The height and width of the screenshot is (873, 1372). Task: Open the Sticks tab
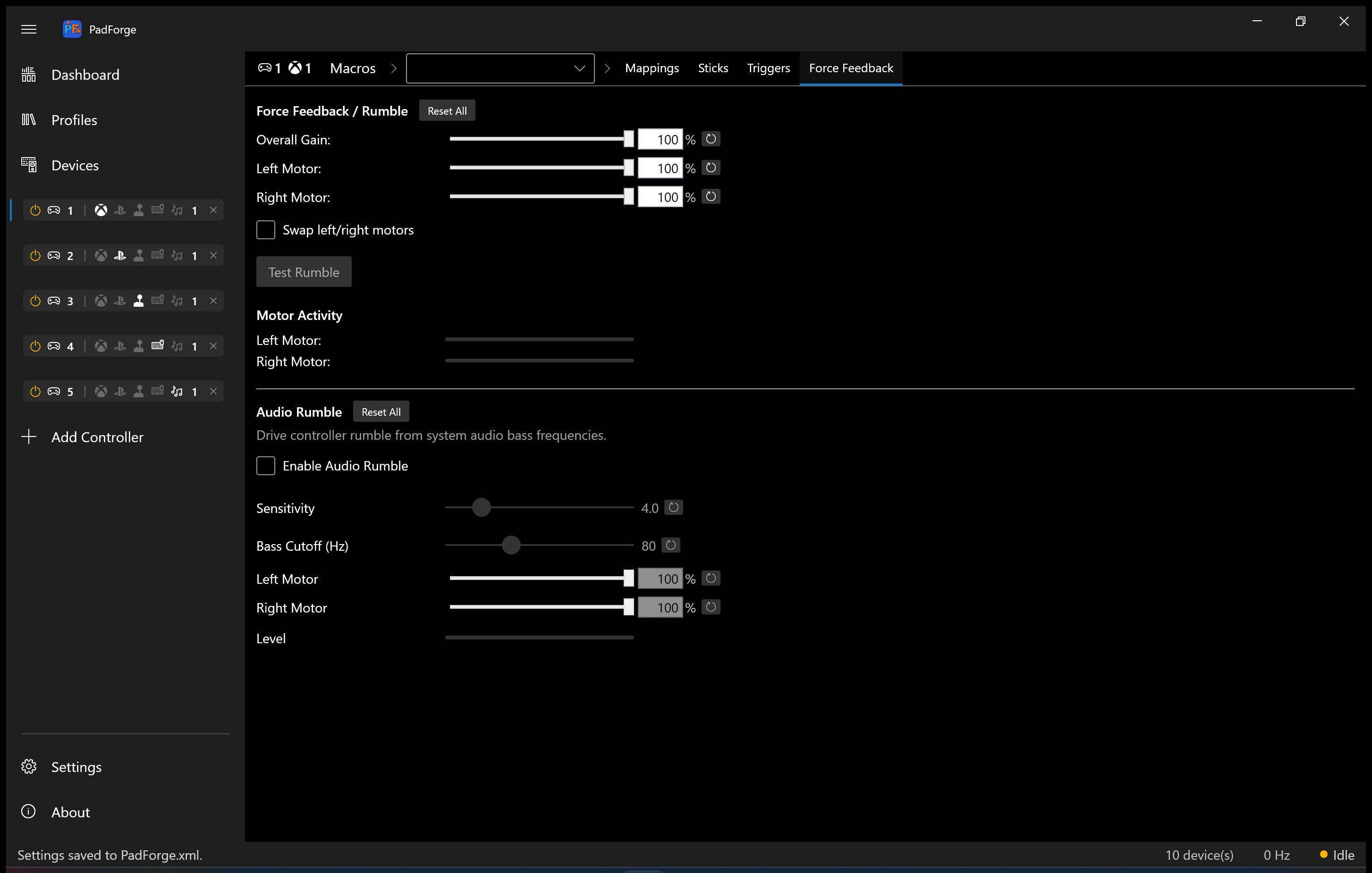click(713, 68)
